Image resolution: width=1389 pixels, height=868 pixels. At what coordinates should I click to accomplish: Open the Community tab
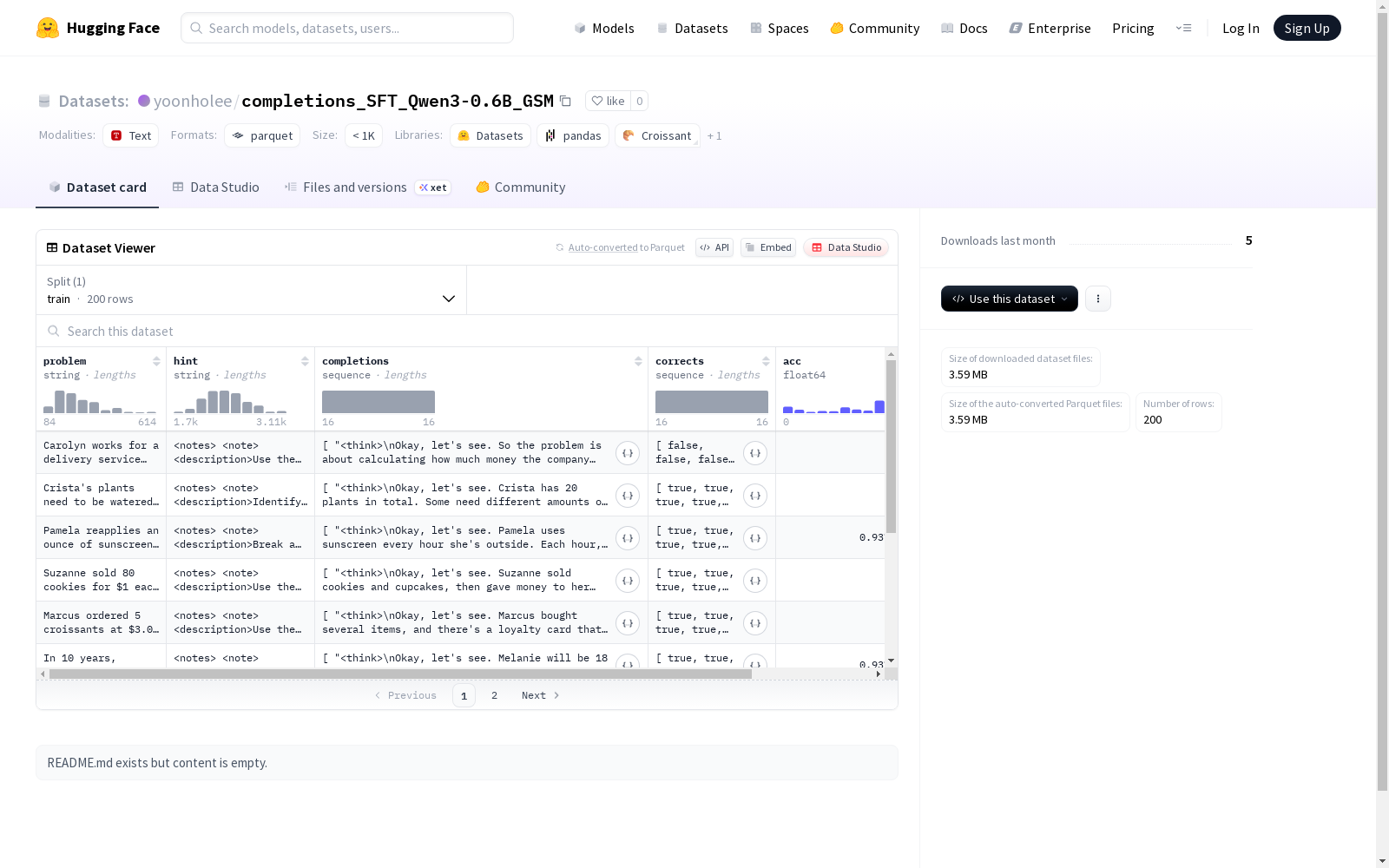(x=521, y=187)
